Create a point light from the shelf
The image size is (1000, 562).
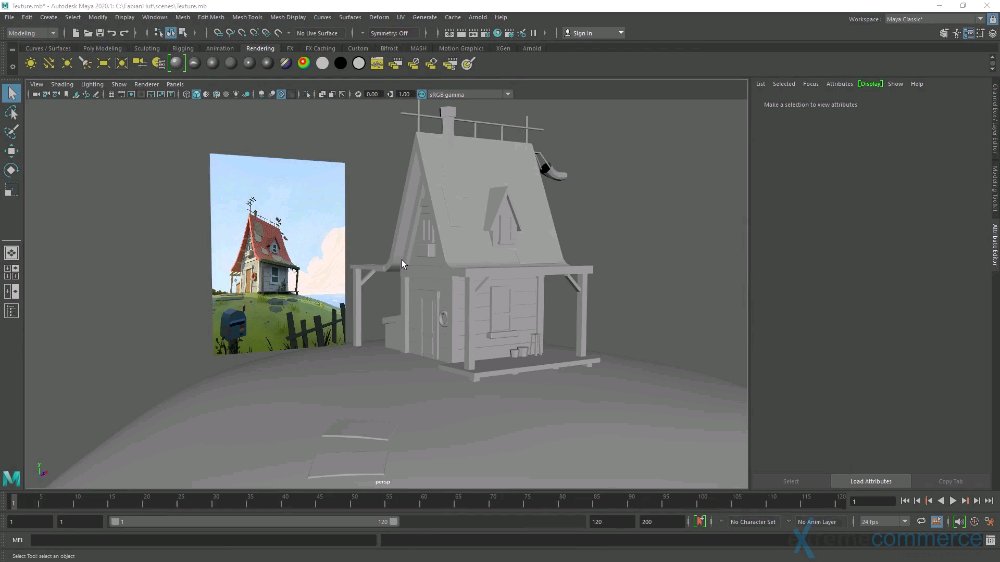click(x=67, y=63)
